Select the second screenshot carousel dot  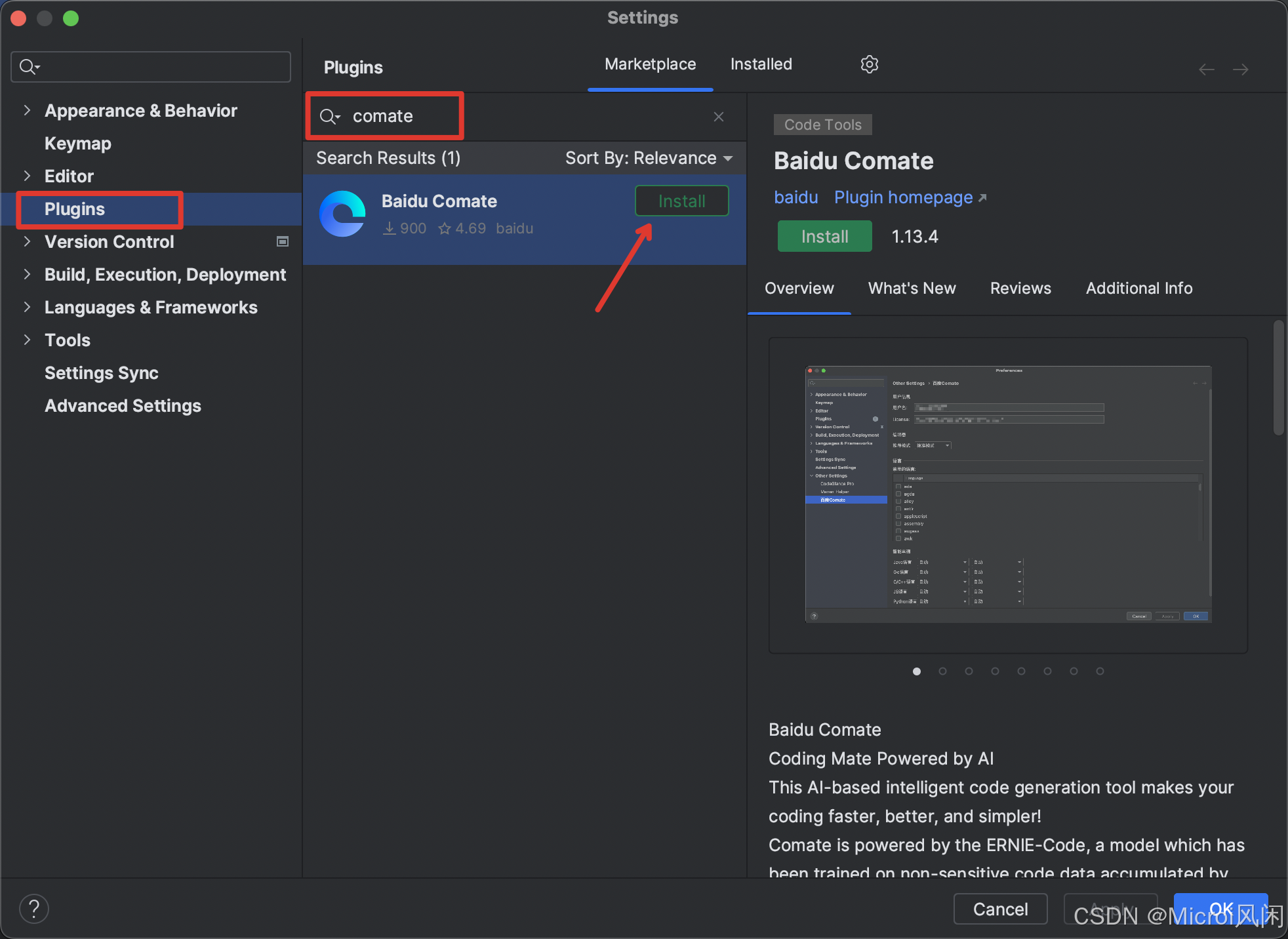(x=942, y=671)
